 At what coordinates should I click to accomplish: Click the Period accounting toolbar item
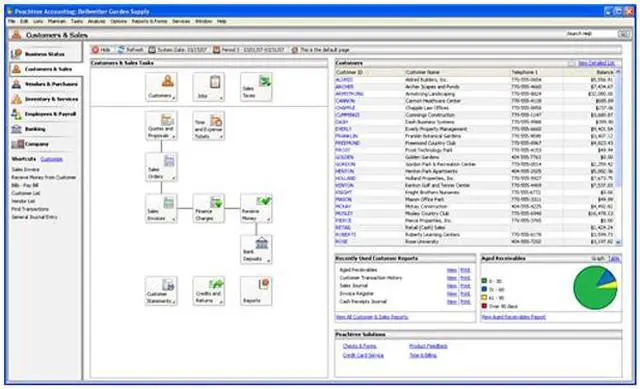click(x=249, y=50)
